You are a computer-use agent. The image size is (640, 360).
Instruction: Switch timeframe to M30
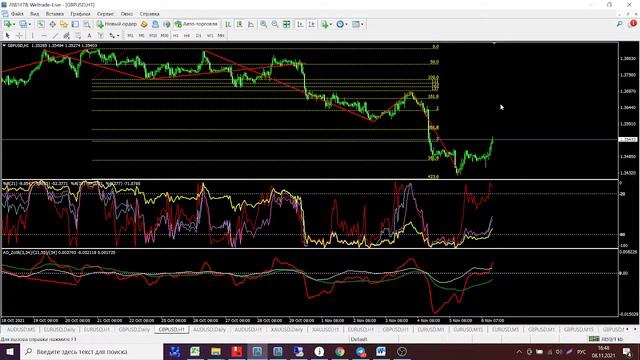point(164,36)
